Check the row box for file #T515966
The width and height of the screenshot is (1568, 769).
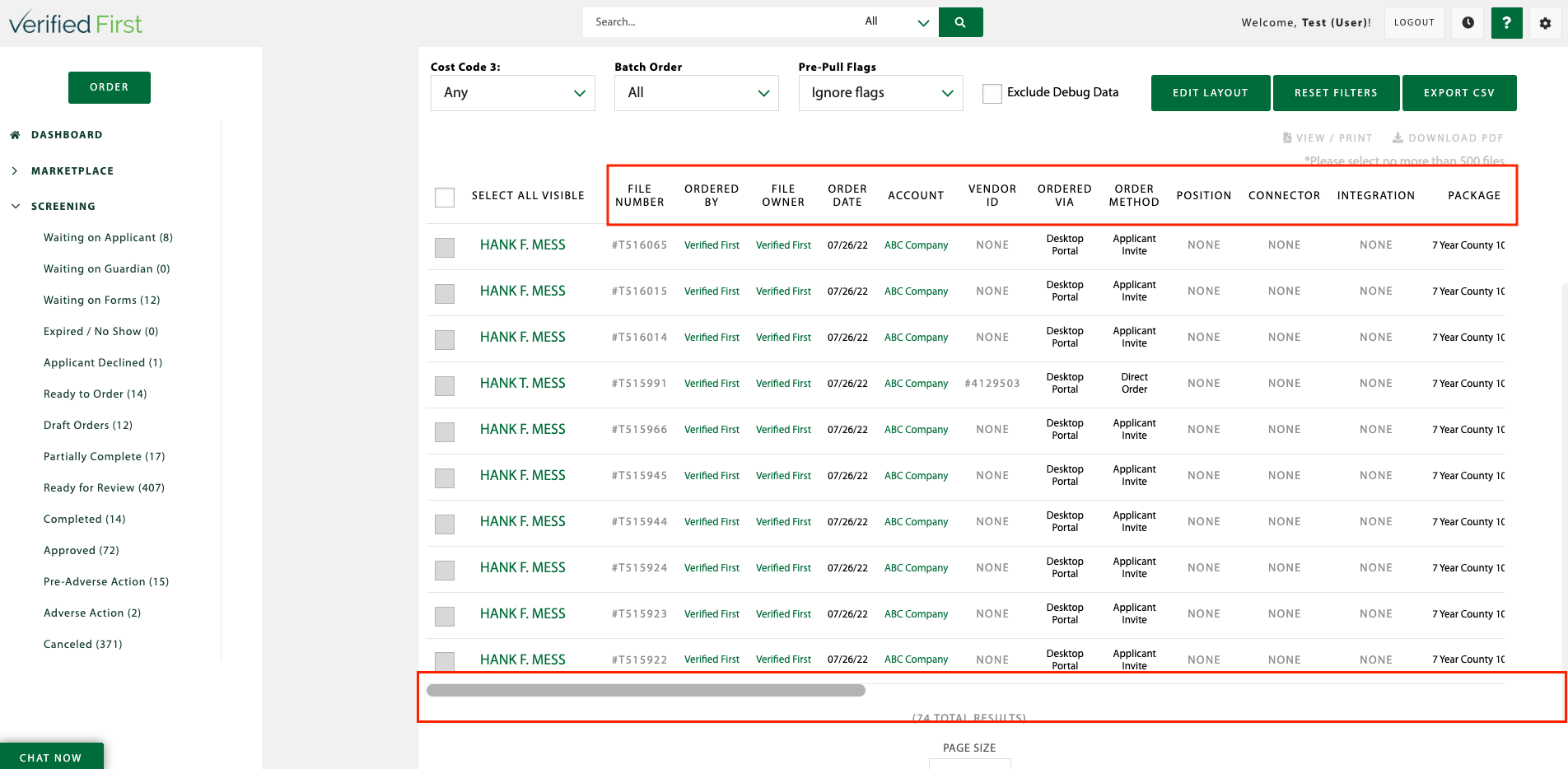[445, 431]
